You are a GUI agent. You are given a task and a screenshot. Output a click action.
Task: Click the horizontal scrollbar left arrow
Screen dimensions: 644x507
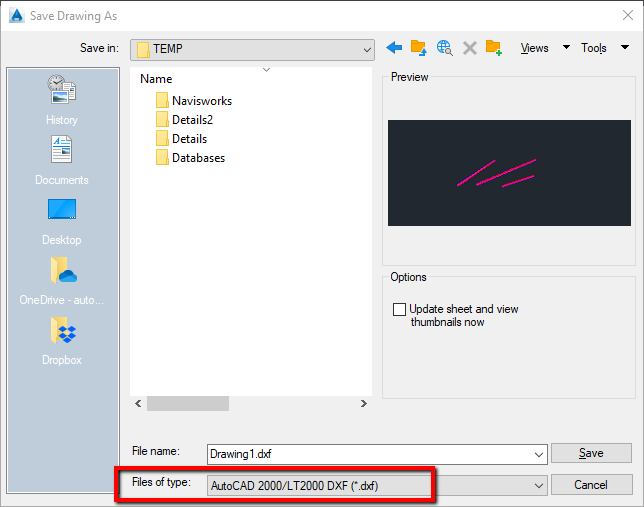(138, 403)
